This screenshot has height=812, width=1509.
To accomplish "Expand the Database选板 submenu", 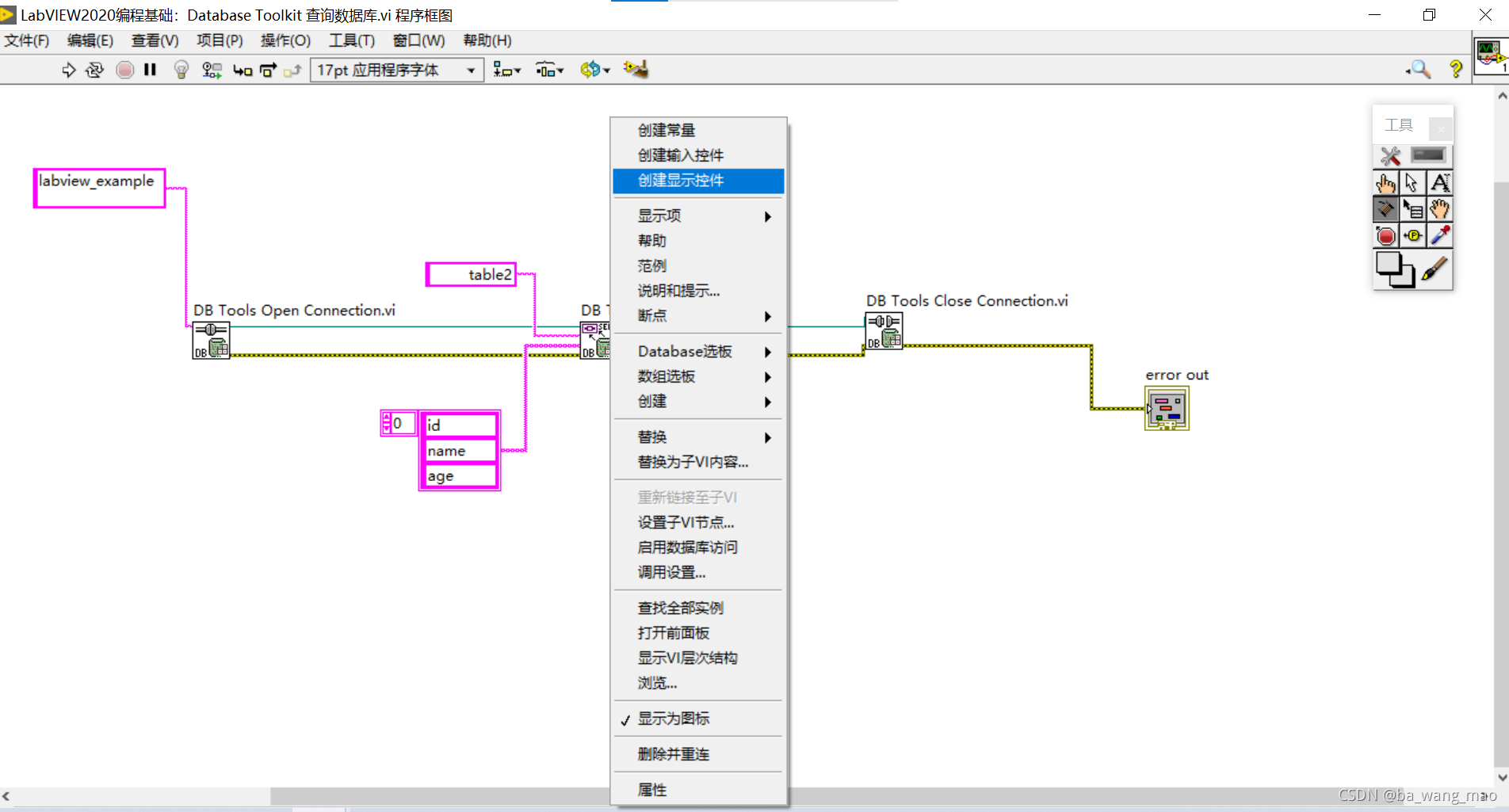I will [x=697, y=351].
